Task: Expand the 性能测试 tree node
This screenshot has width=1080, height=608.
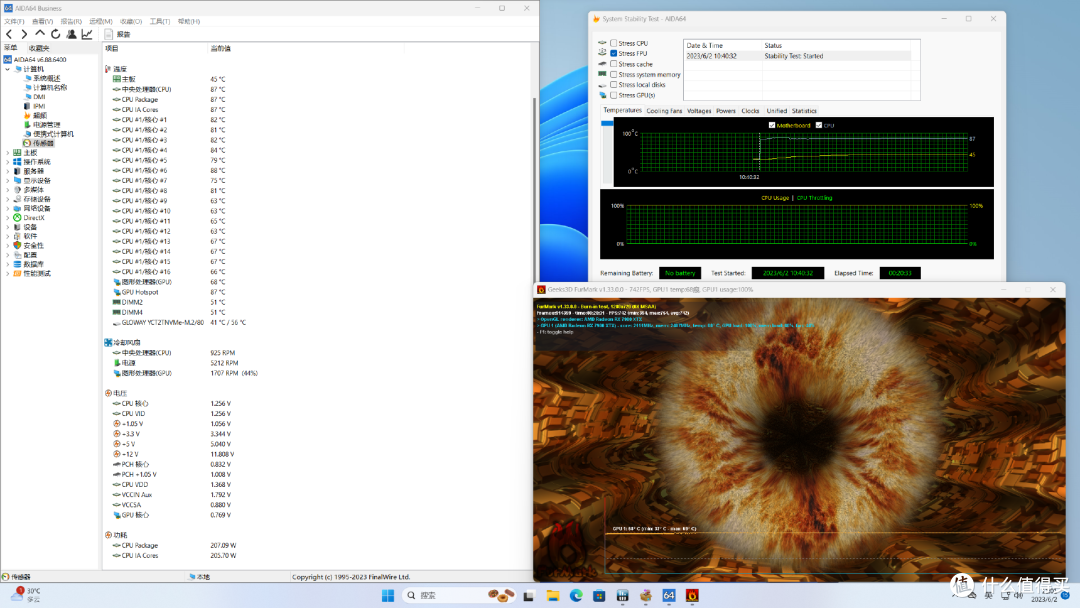Action: pos(8,273)
